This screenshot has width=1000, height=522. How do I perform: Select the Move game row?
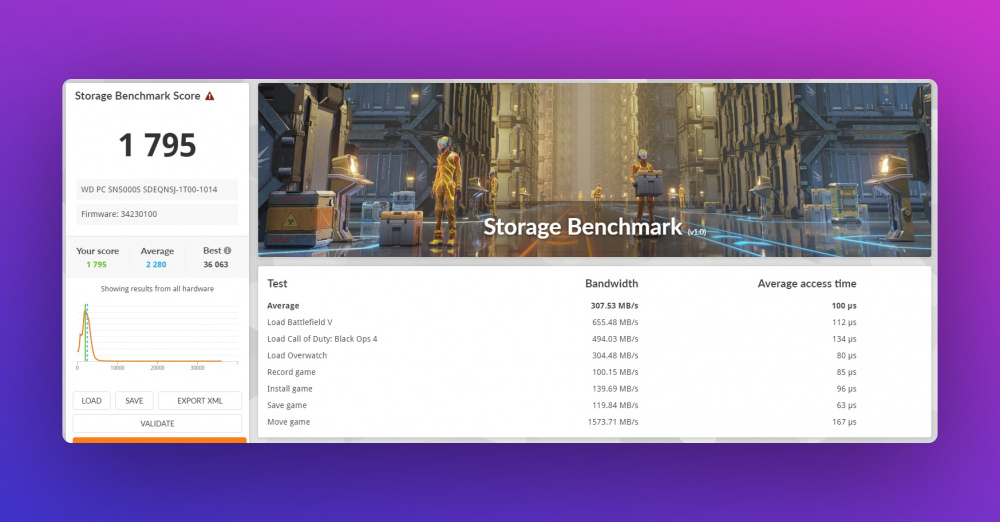[x=562, y=422]
